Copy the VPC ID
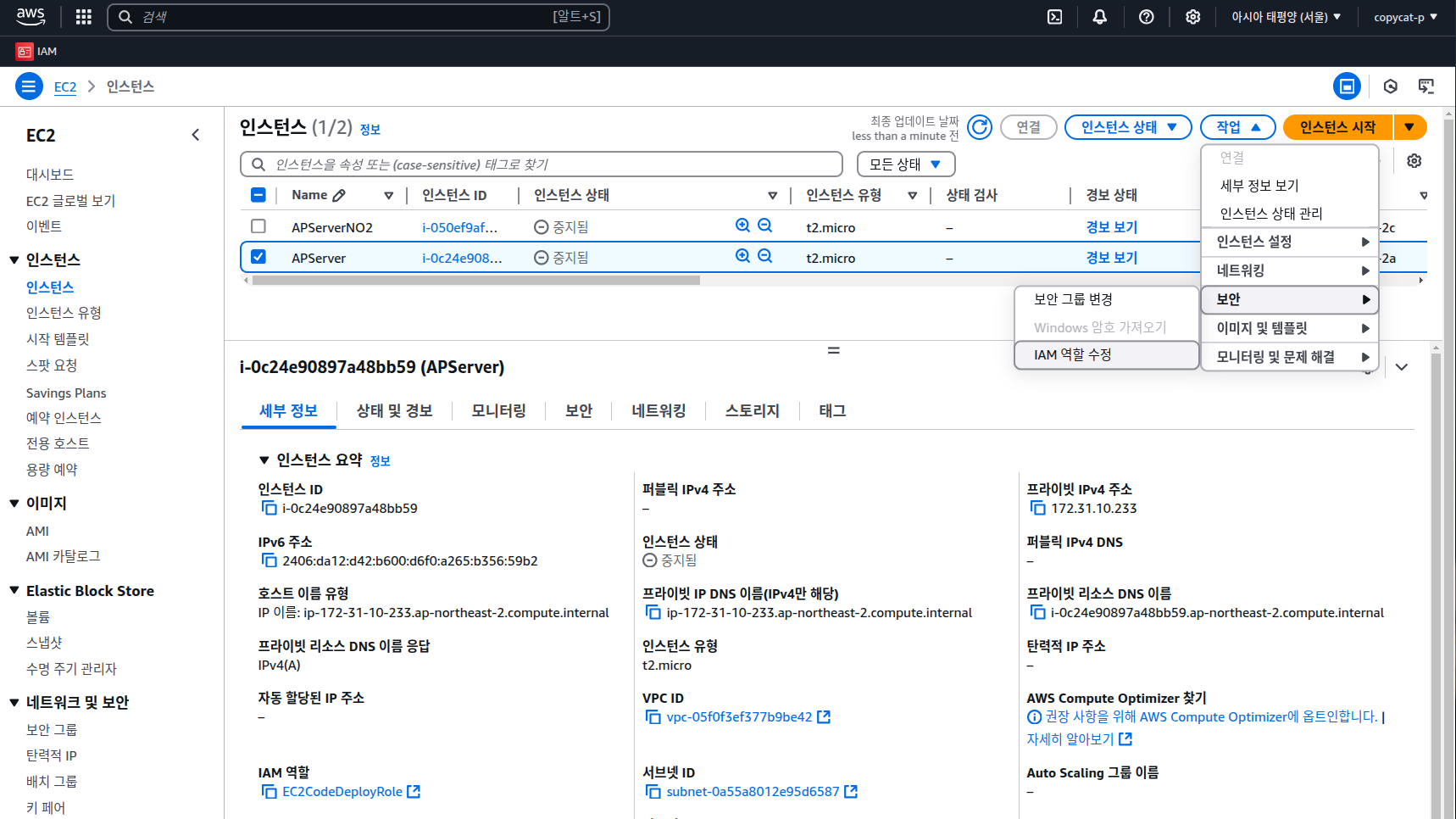The width and height of the screenshot is (1456, 819). click(x=653, y=717)
